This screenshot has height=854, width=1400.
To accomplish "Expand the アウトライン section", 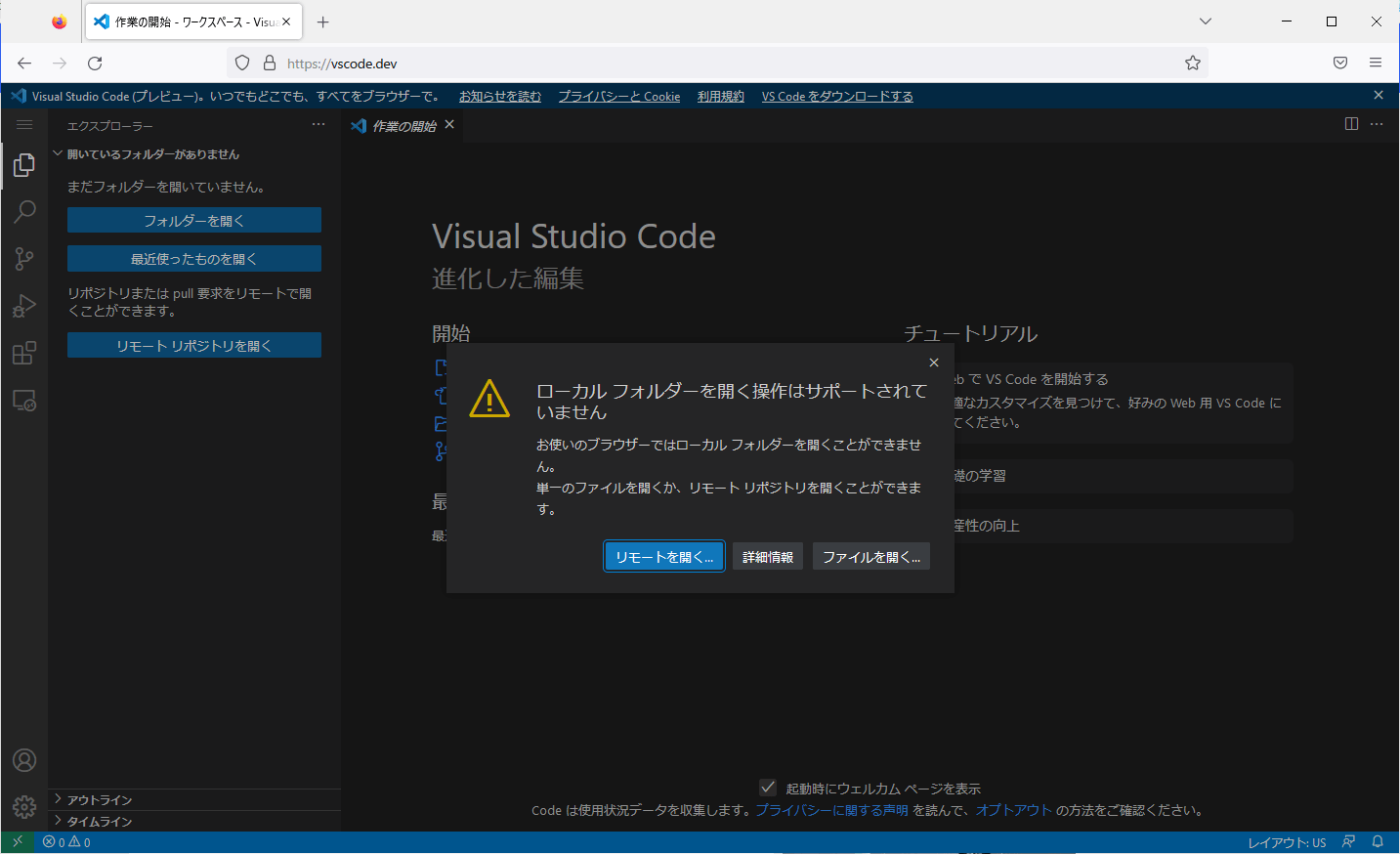I will [x=194, y=799].
